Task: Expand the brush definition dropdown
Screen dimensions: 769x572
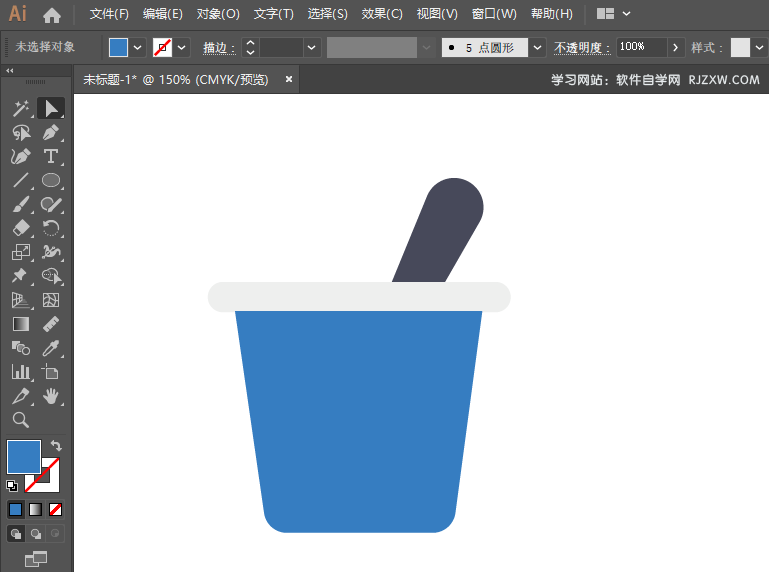Action: tap(538, 47)
